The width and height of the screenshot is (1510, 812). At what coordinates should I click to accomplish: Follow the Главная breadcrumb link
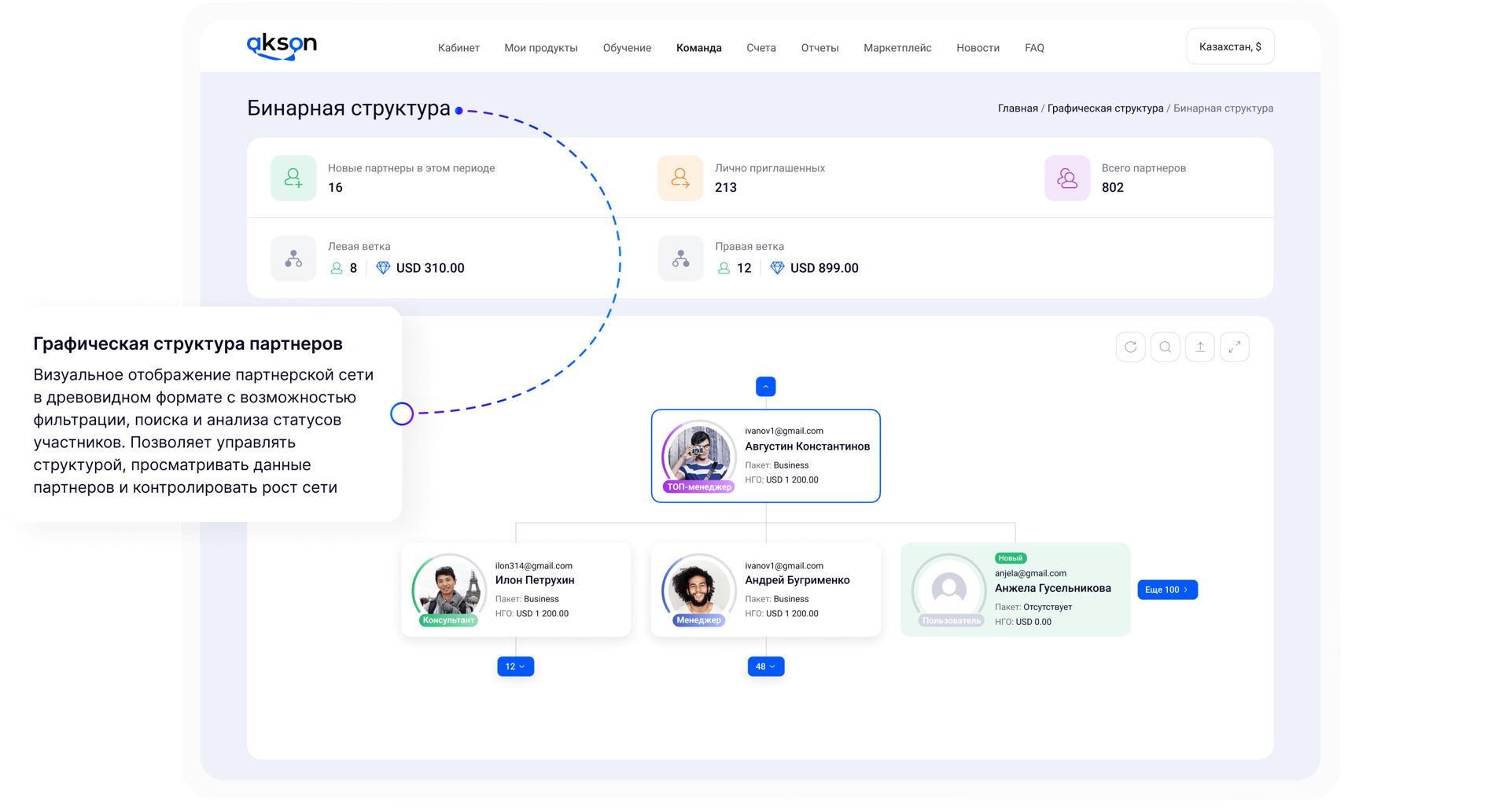(x=1018, y=108)
